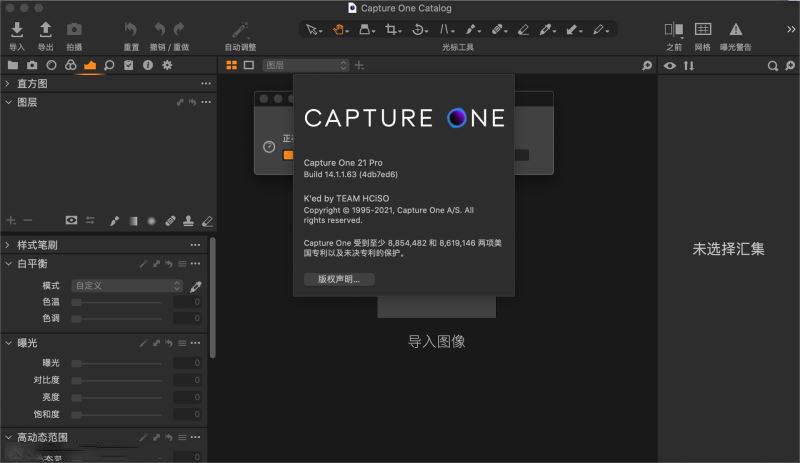Toggle the 之前 before/after compare view
Viewport: 800px width, 463px height.
point(673,30)
